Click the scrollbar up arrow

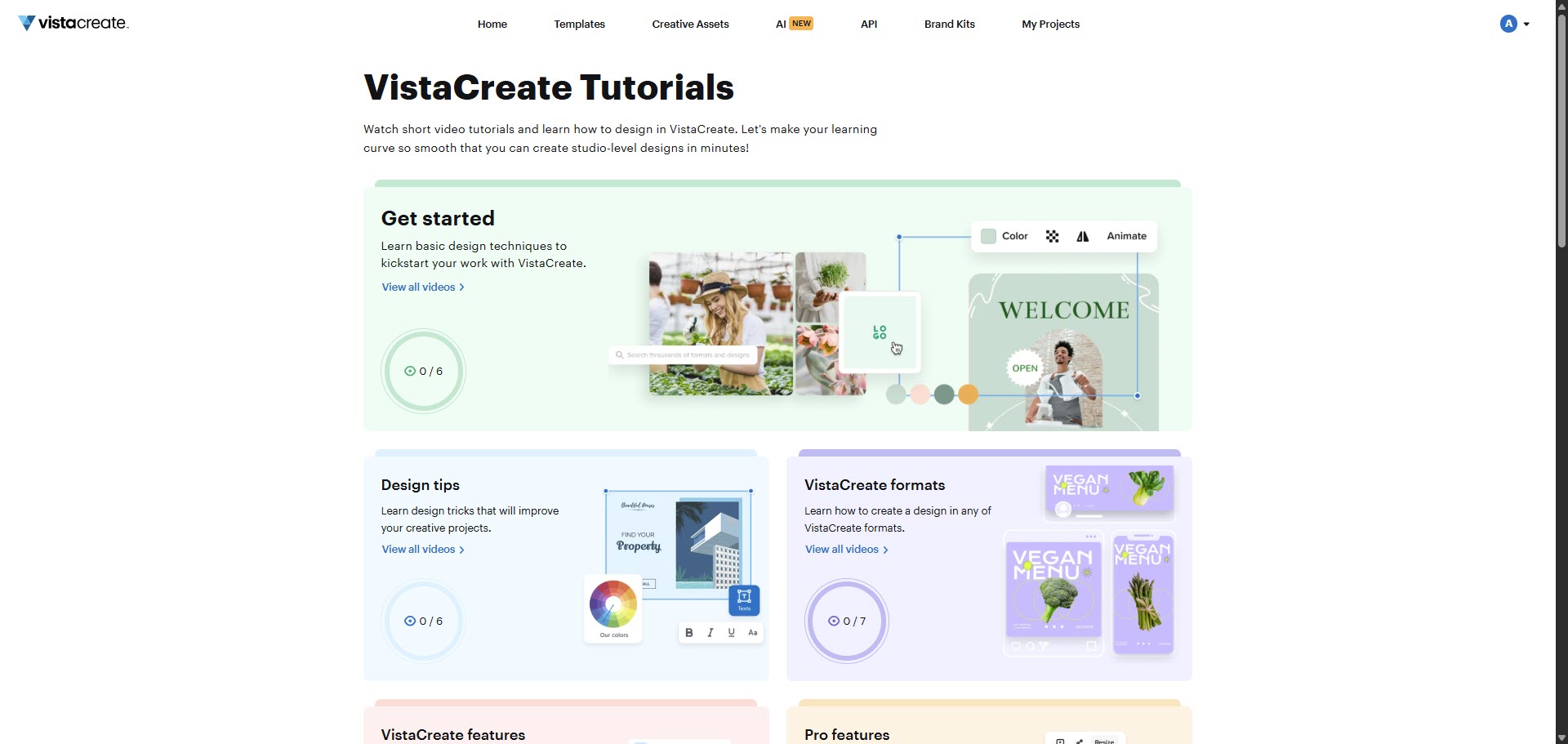pyautogui.click(x=1561, y=6)
